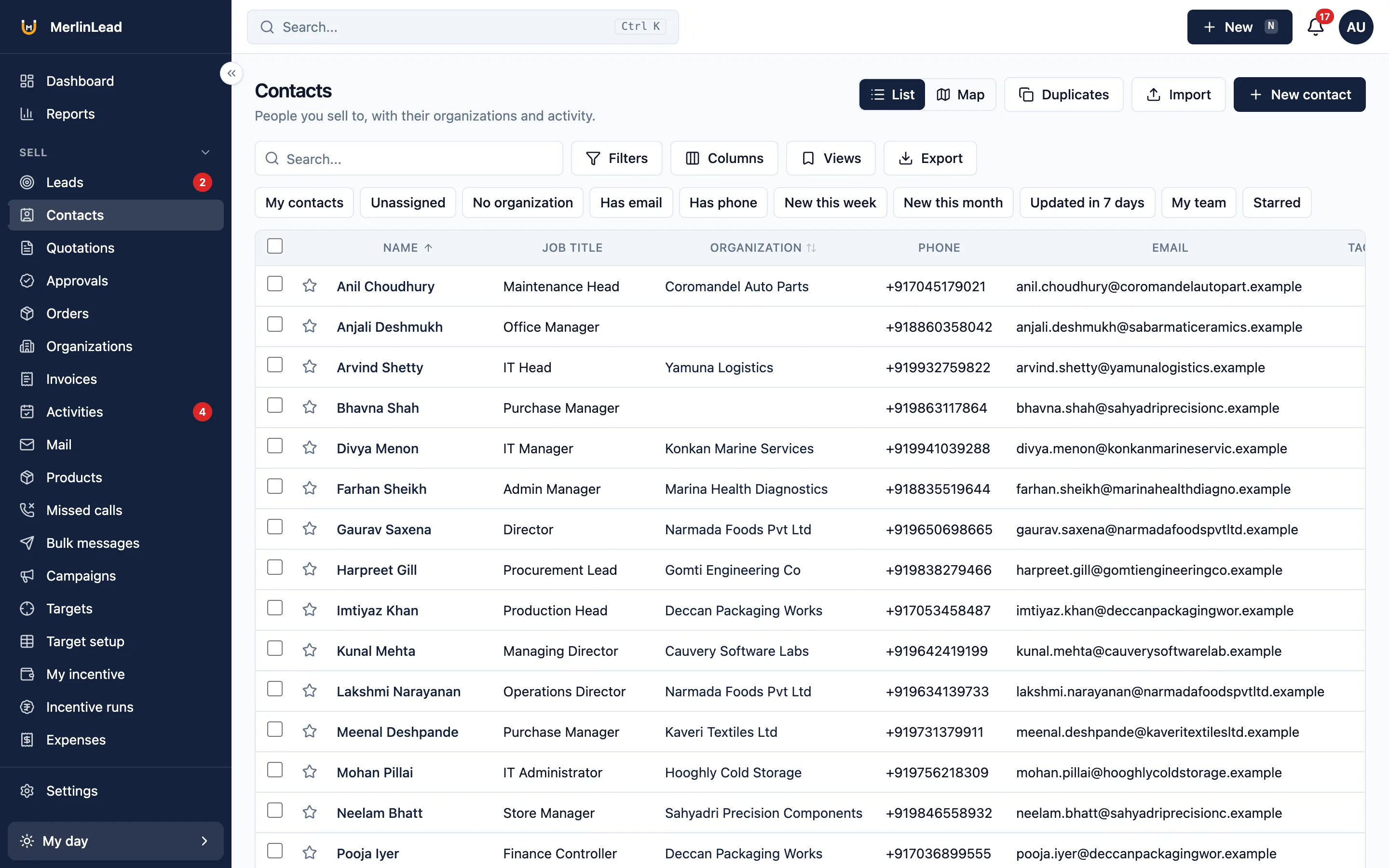This screenshot has width=1389, height=868.
Task: Go to Expenses
Action: click(x=116, y=739)
